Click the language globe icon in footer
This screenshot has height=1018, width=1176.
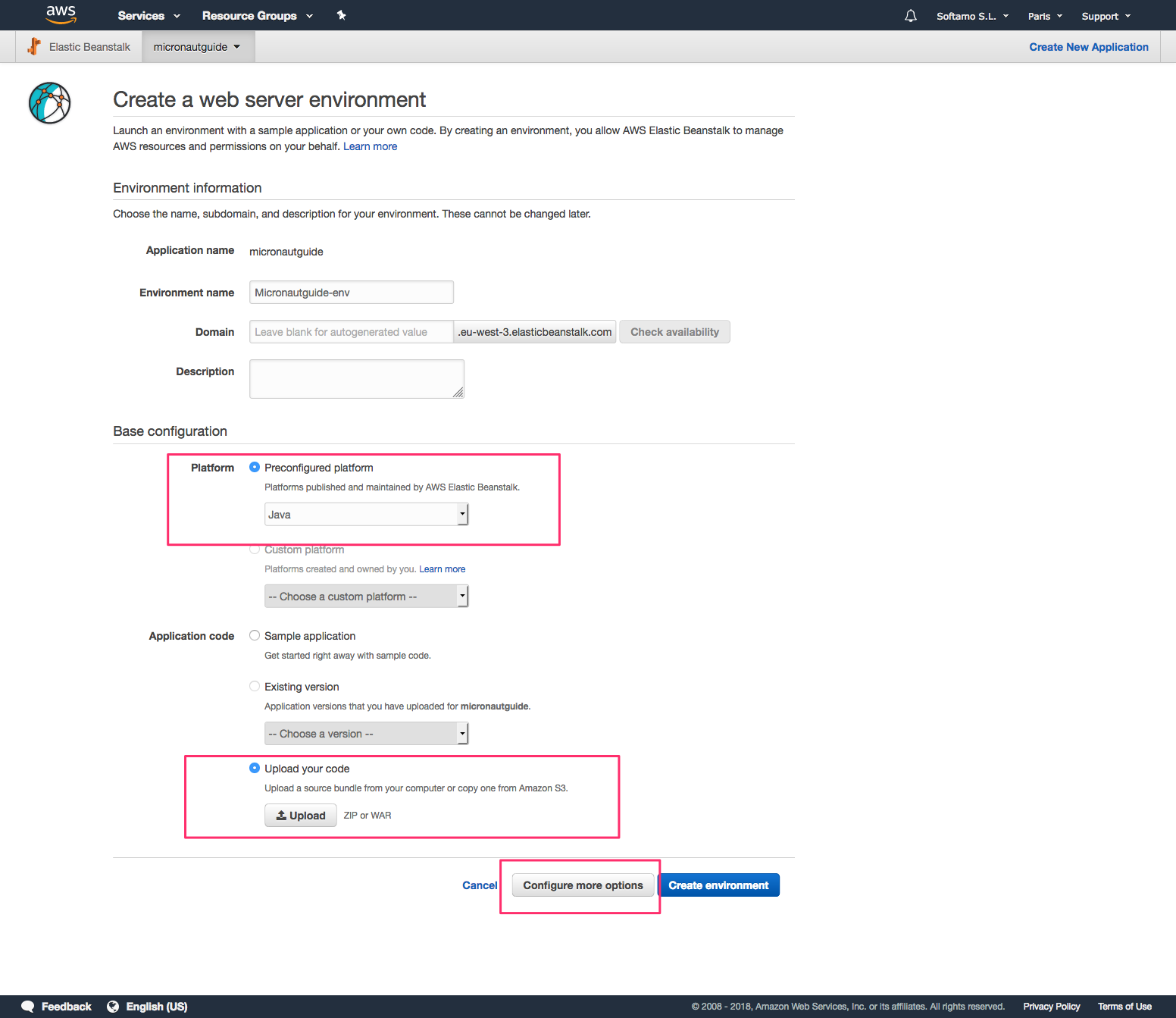tap(113, 1007)
